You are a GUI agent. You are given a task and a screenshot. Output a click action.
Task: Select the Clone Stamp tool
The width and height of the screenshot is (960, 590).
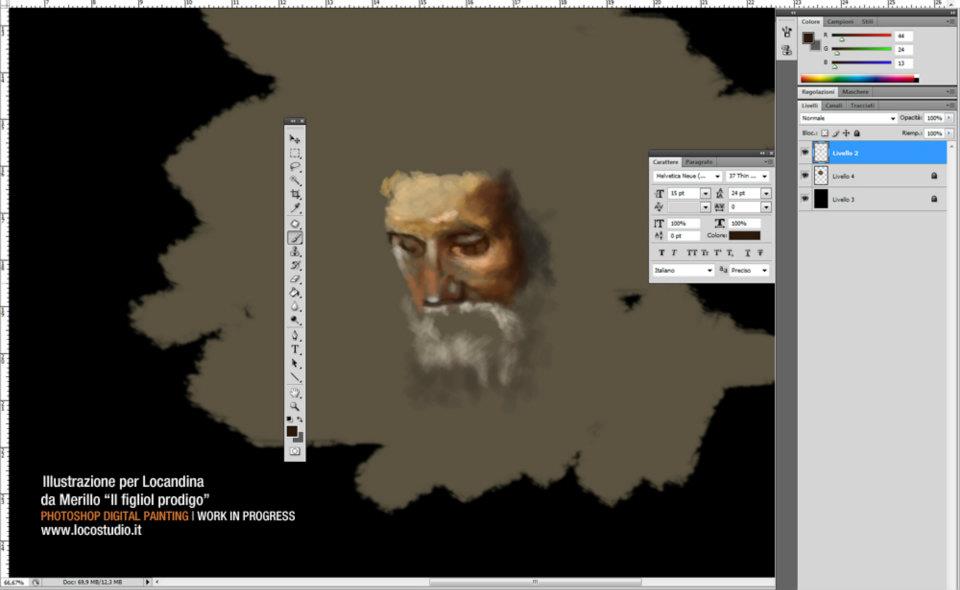(295, 252)
